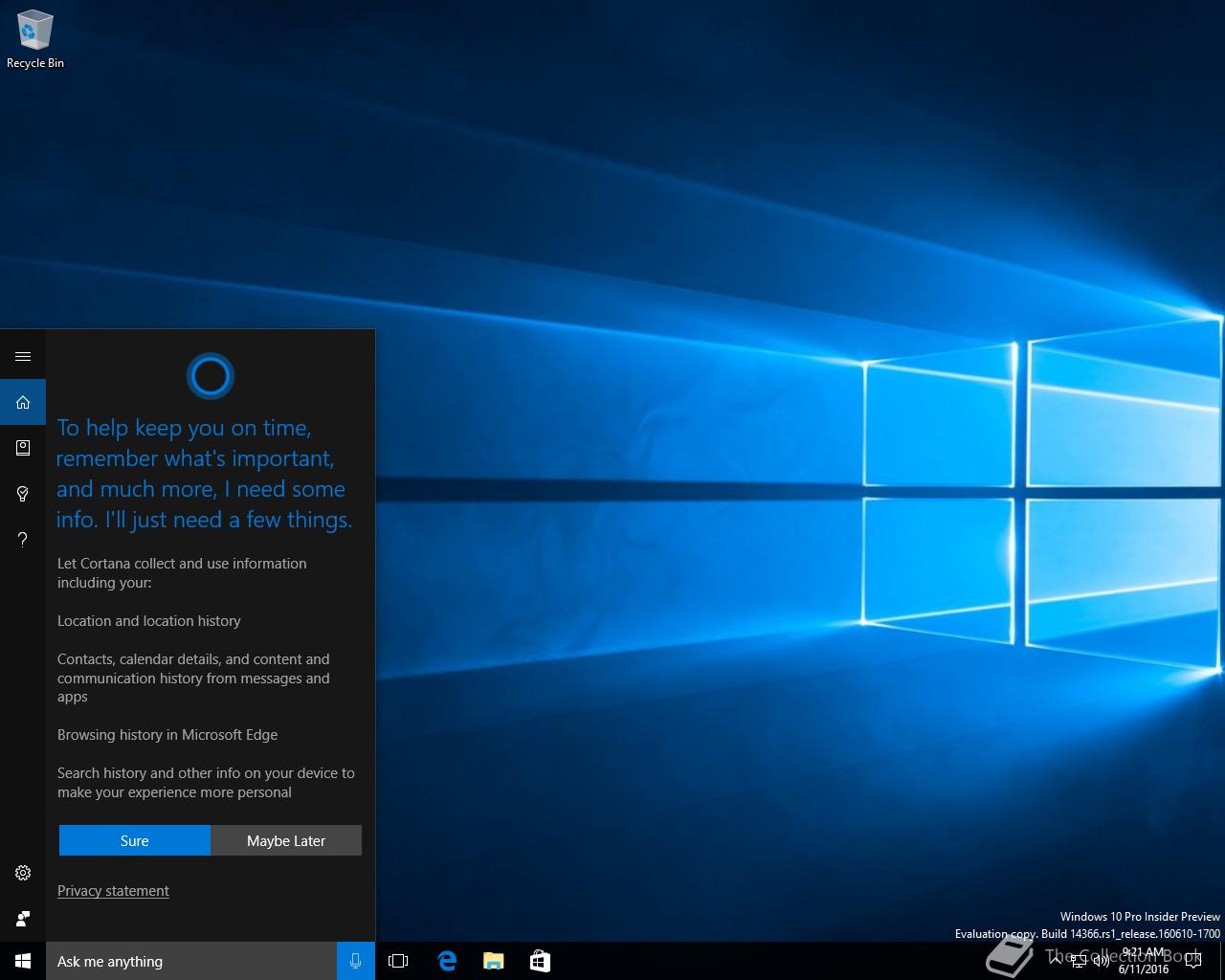Screen dimensions: 1225x980
Task: Launch Microsoft Edge from taskbar
Action: (x=447, y=961)
